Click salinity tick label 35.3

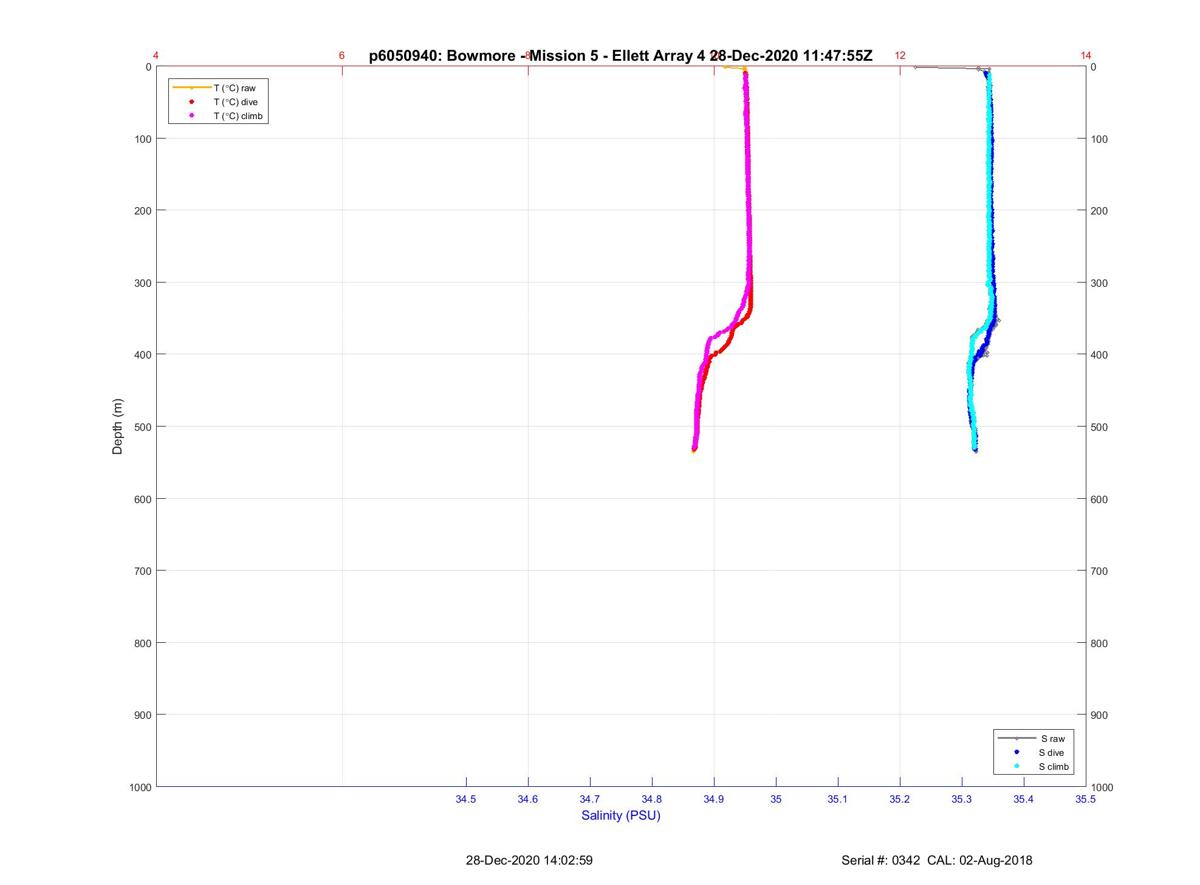click(x=962, y=799)
